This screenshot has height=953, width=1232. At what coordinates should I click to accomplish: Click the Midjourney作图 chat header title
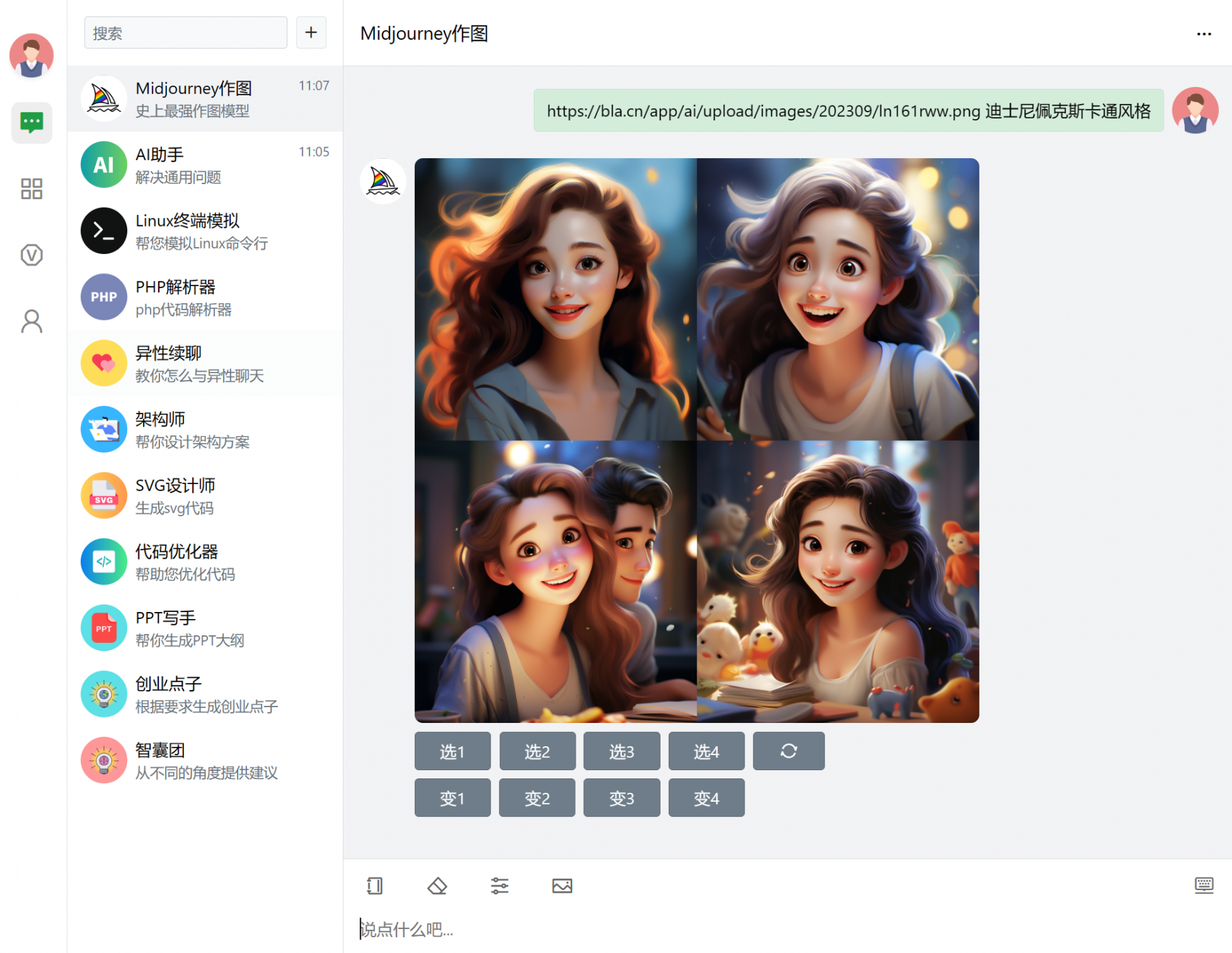424,34
